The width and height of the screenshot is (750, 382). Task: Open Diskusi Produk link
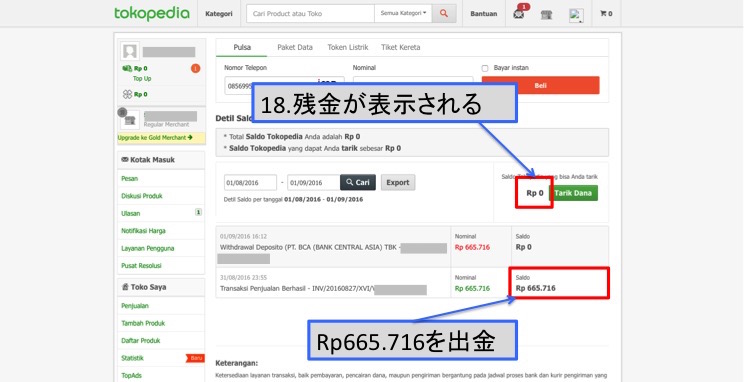142,196
